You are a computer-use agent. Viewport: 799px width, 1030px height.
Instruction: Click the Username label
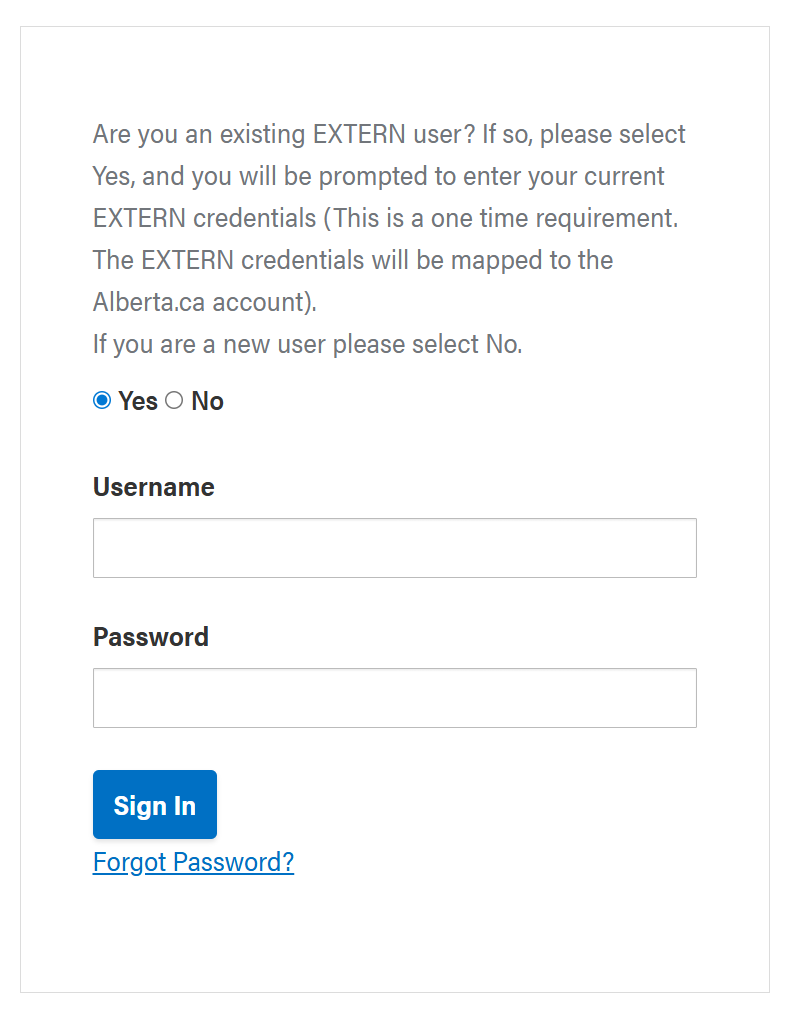point(153,487)
